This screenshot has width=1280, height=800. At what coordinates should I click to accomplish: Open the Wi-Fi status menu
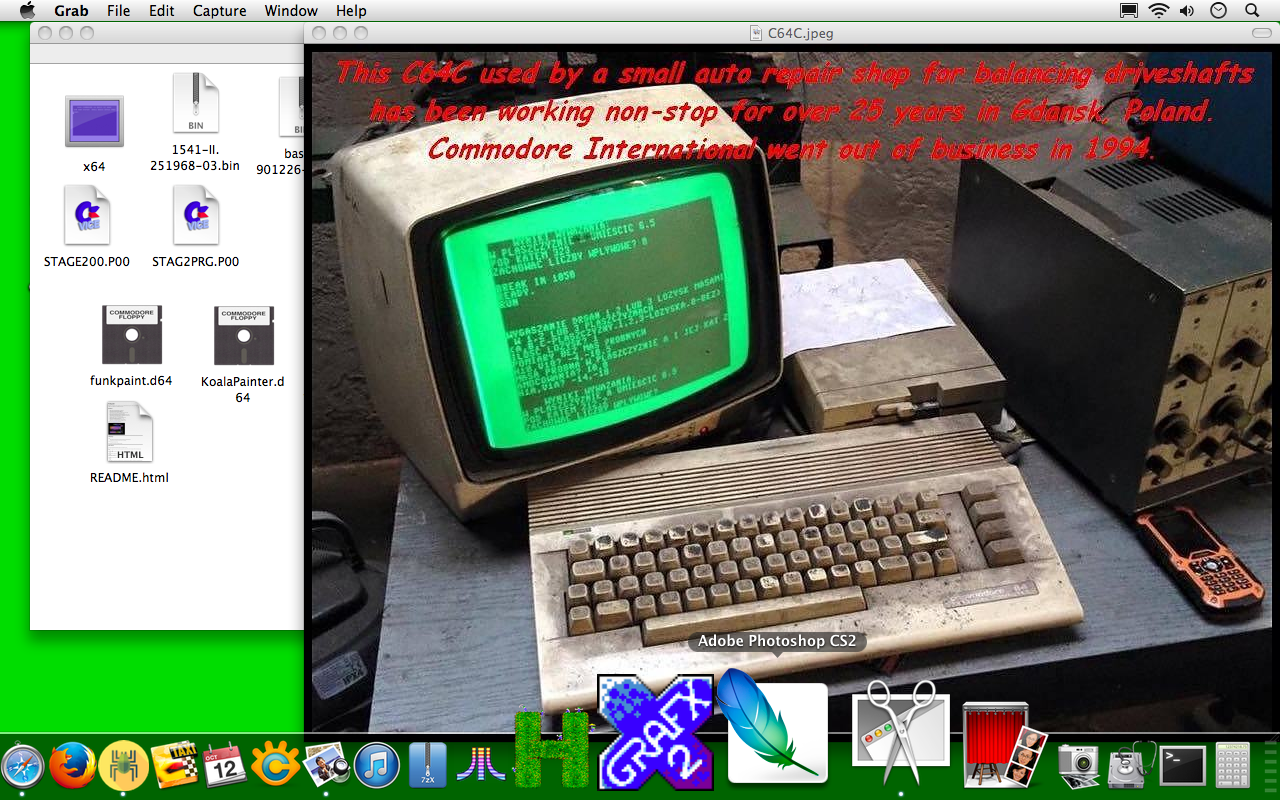pyautogui.click(x=1159, y=11)
